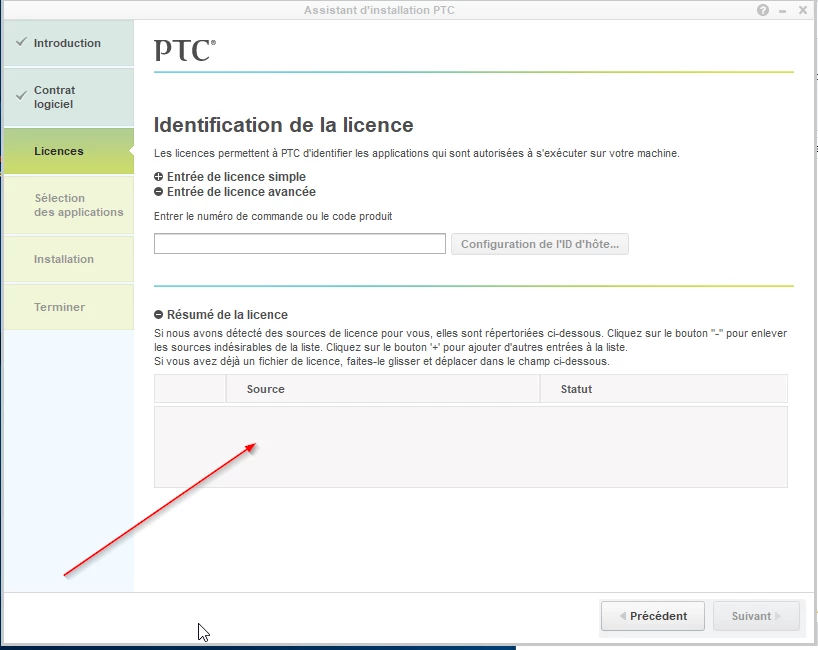Open Sélection des applications step
This screenshot has width=818, height=650.
(69, 205)
